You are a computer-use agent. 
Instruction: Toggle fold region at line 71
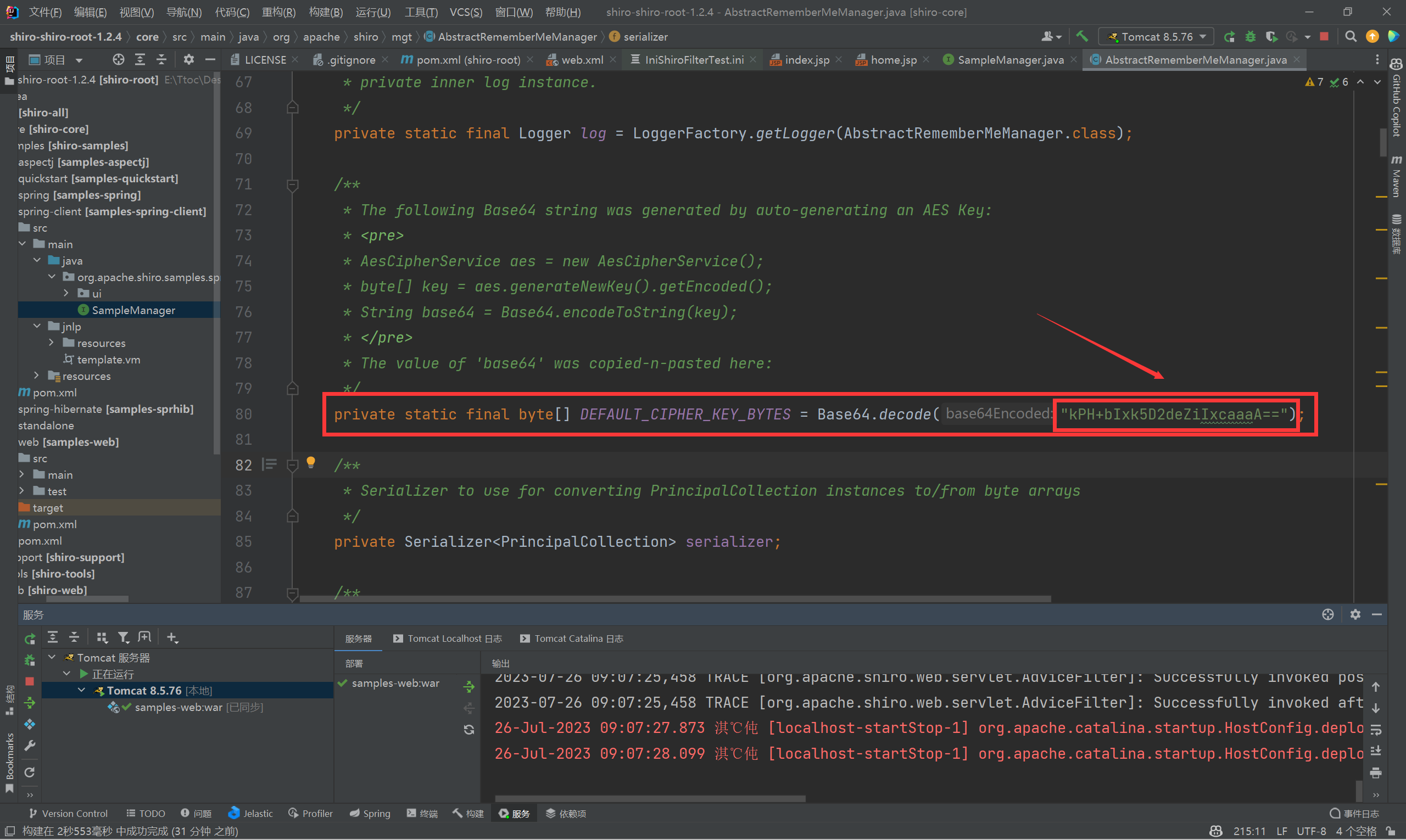(293, 184)
